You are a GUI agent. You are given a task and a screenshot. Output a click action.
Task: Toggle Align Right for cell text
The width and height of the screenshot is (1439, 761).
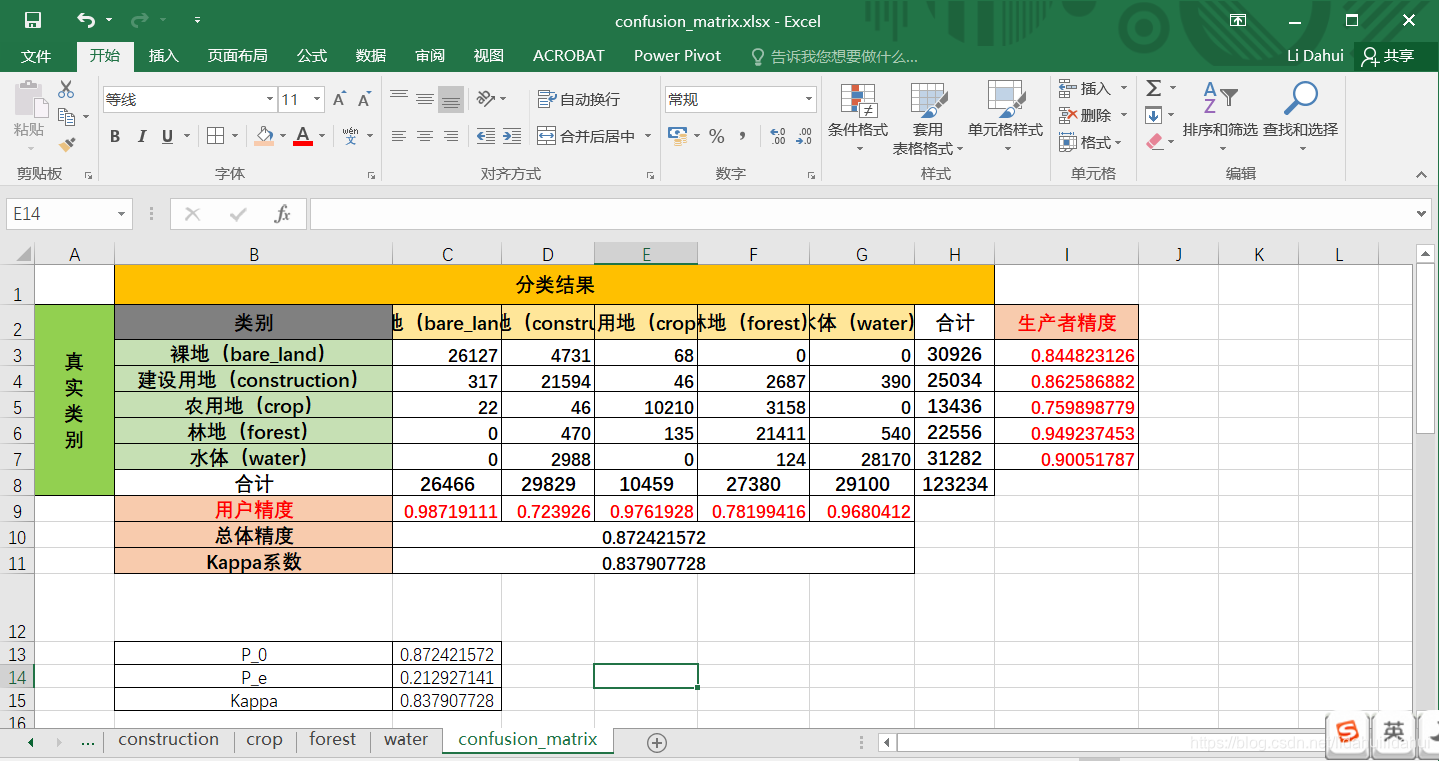coord(451,136)
